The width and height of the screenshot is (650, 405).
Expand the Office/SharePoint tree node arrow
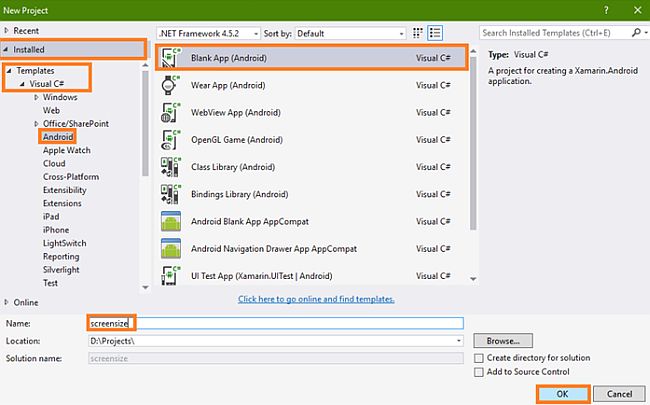[36, 124]
